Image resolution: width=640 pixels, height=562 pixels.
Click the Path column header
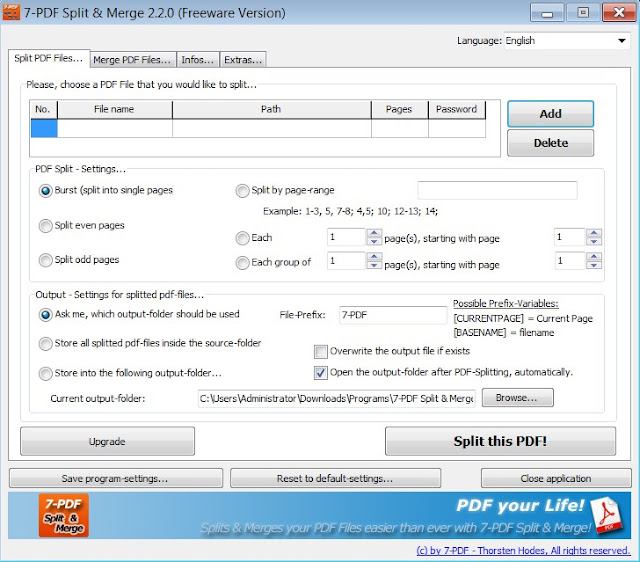pos(271,109)
